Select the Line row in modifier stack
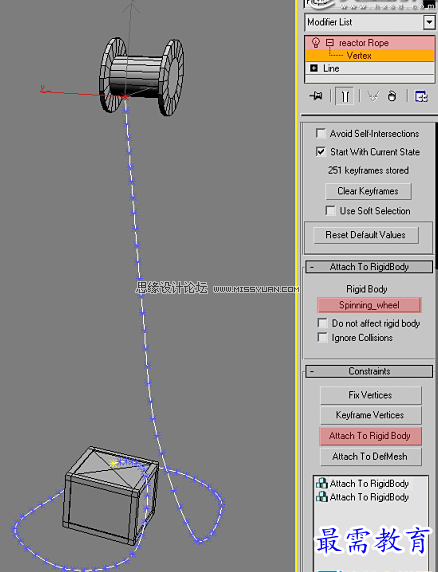 (x=370, y=68)
